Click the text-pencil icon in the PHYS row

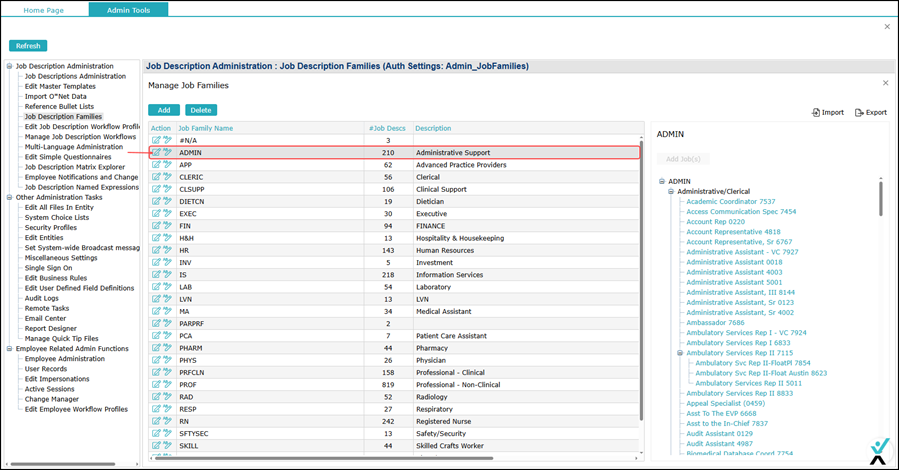coord(167,360)
